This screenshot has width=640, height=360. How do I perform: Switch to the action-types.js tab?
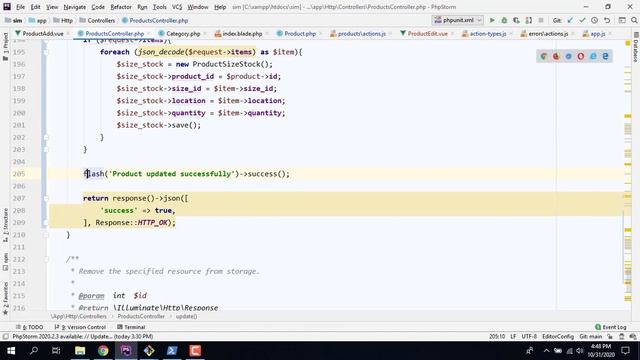point(488,33)
